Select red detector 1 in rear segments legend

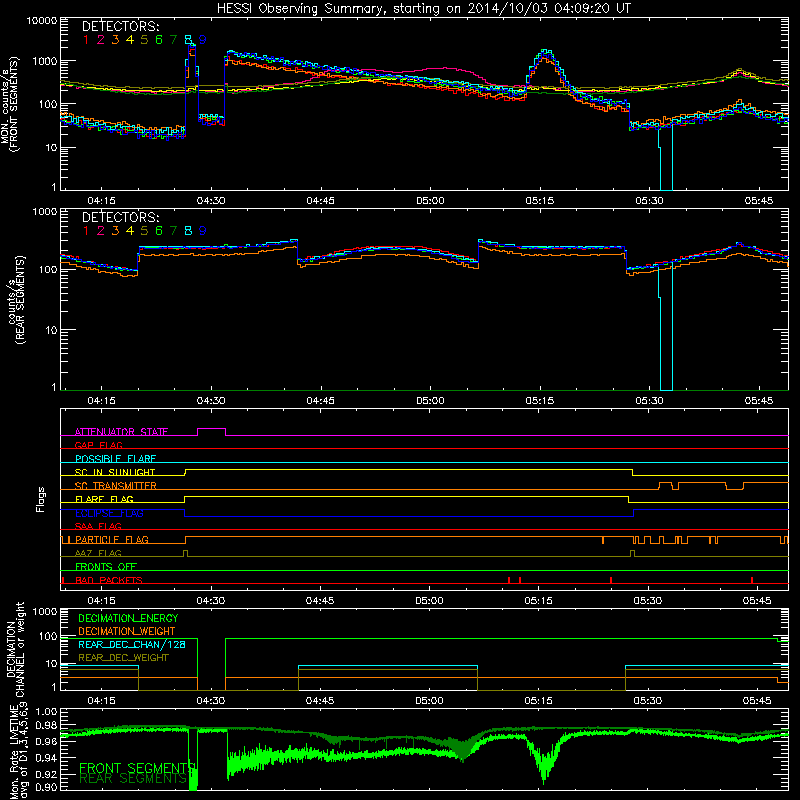click(x=86, y=231)
